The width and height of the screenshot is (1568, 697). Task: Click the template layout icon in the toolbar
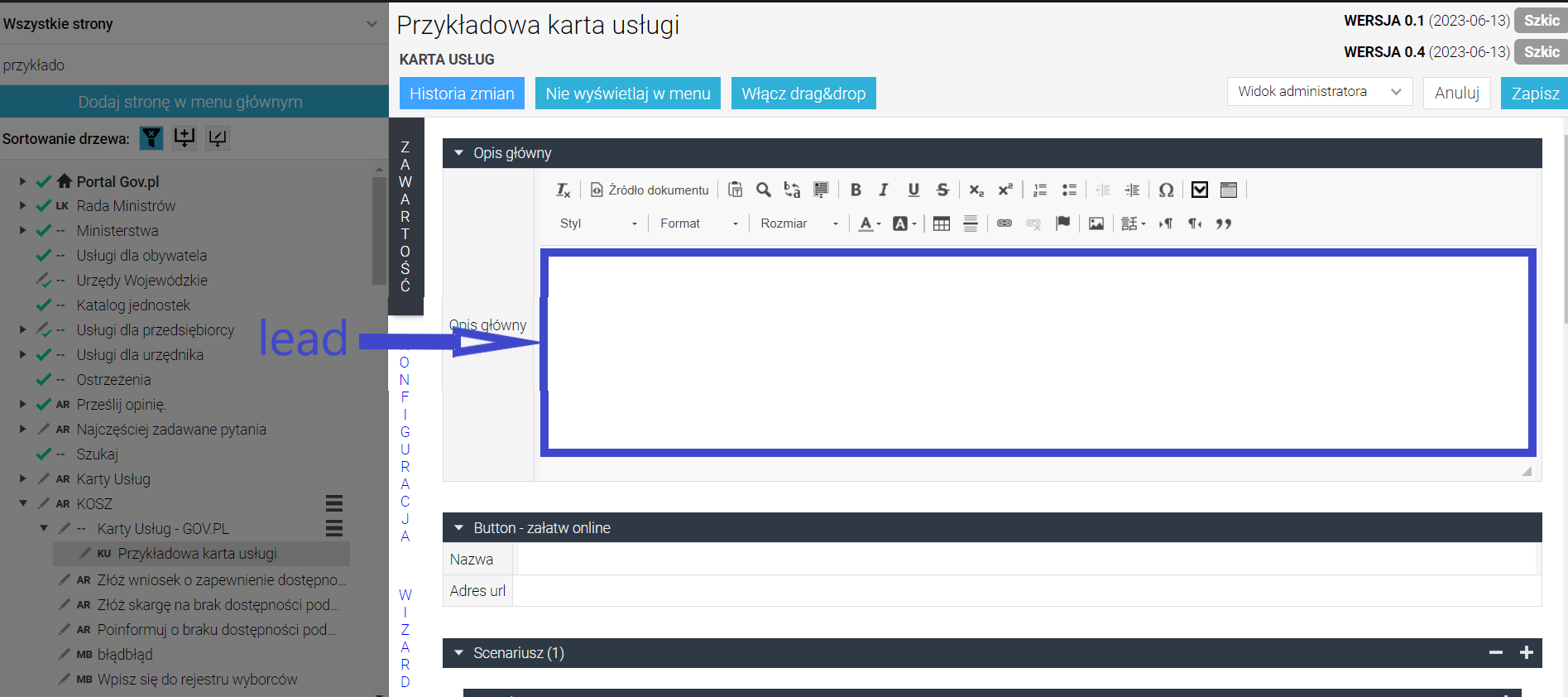(x=1229, y=190)
